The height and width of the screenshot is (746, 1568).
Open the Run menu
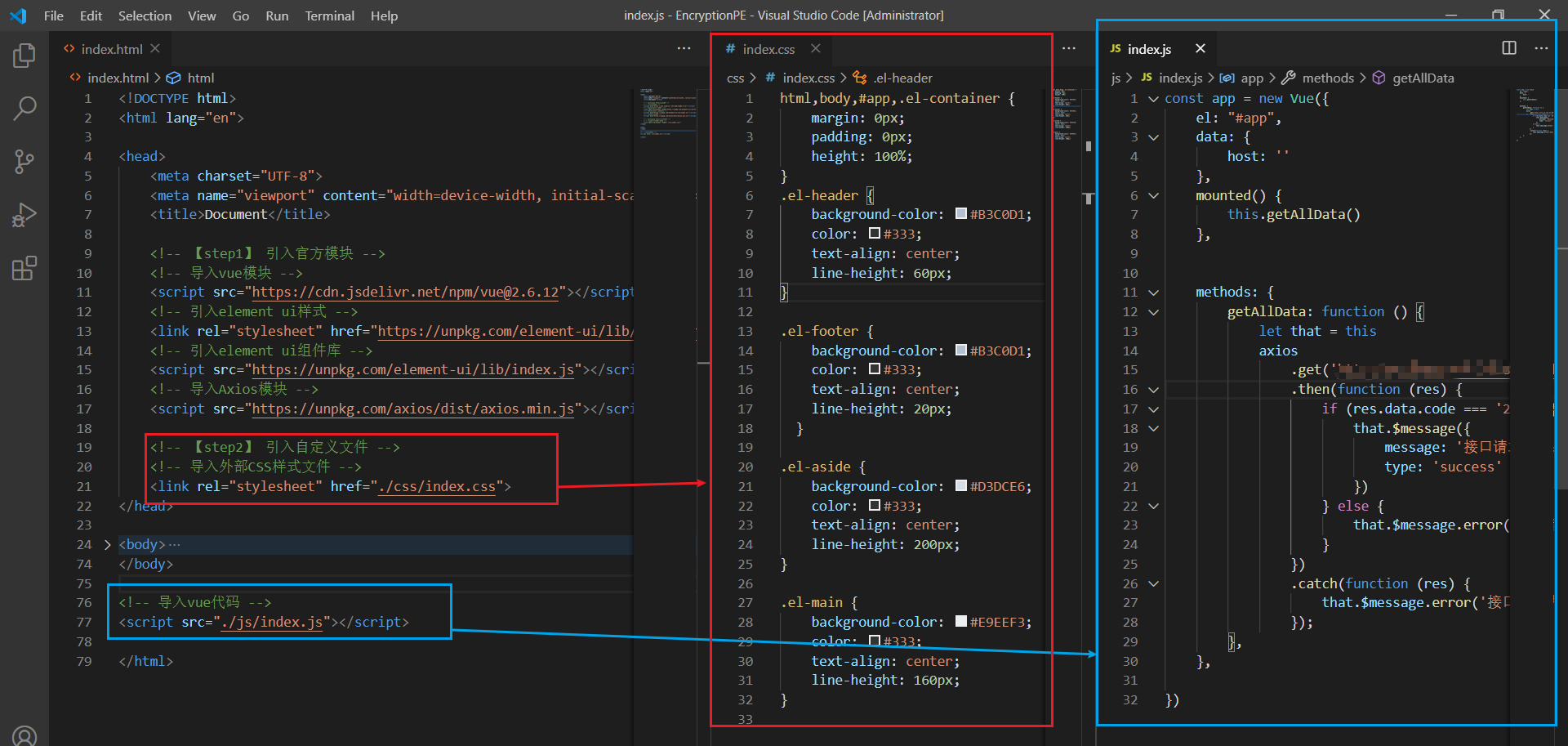pos(277,16)
